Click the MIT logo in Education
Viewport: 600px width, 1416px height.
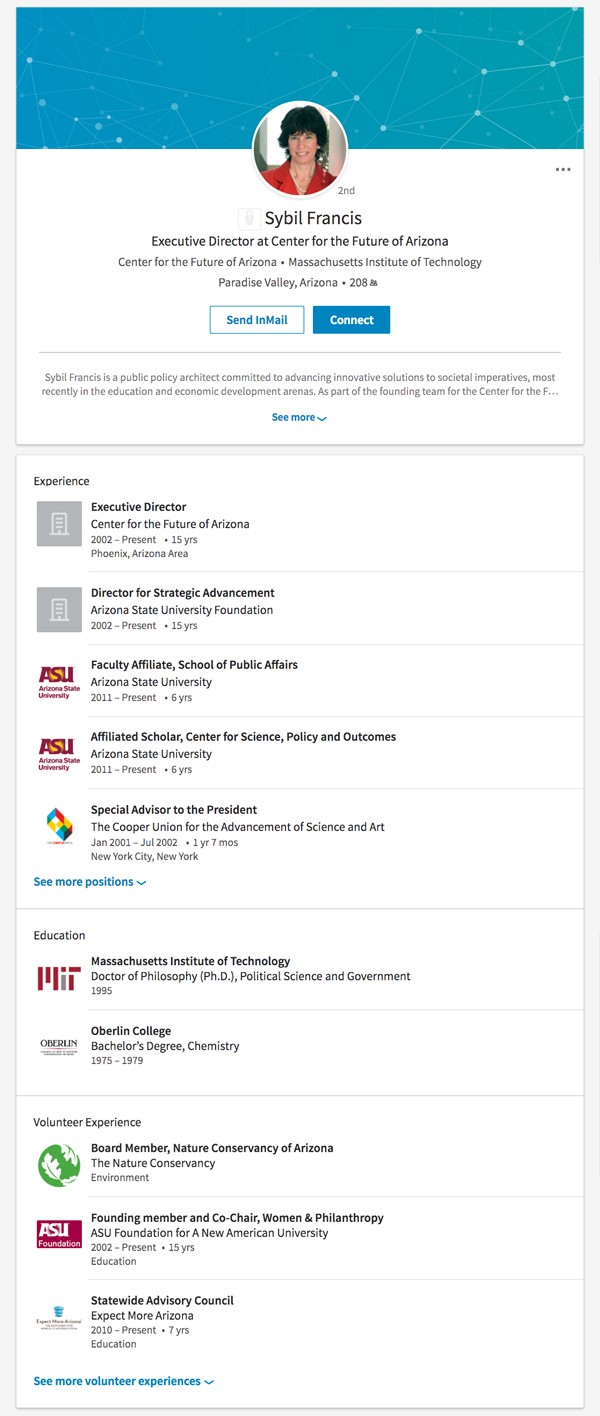coord(59,977)
